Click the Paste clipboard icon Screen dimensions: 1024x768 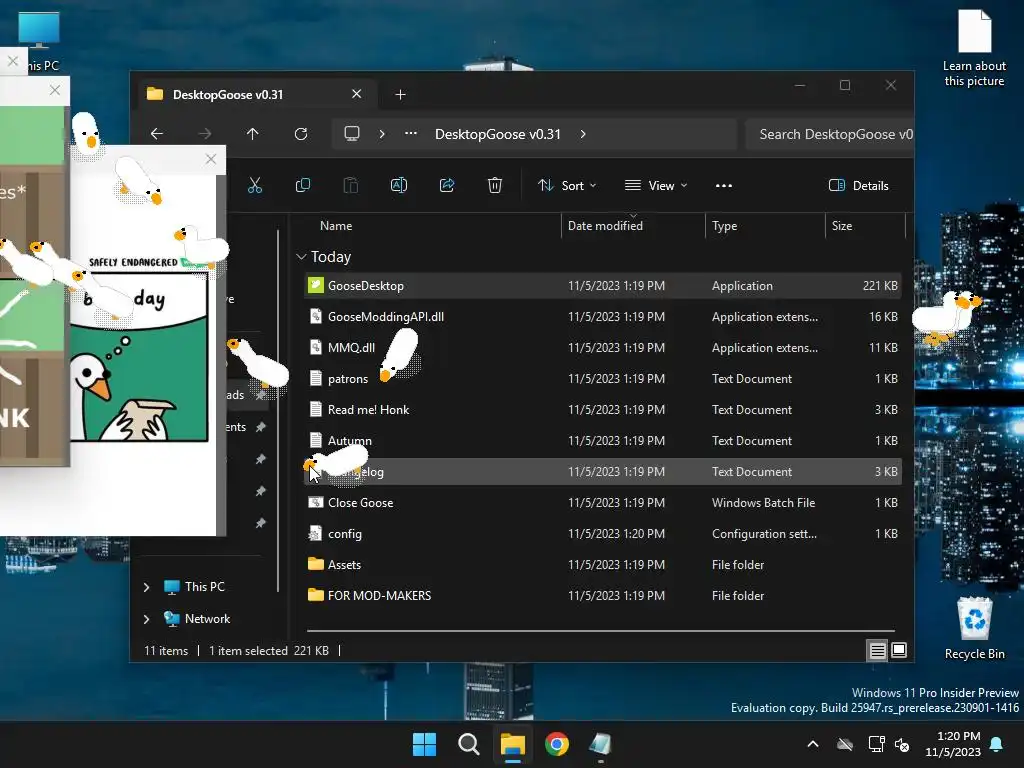(351, 185)
